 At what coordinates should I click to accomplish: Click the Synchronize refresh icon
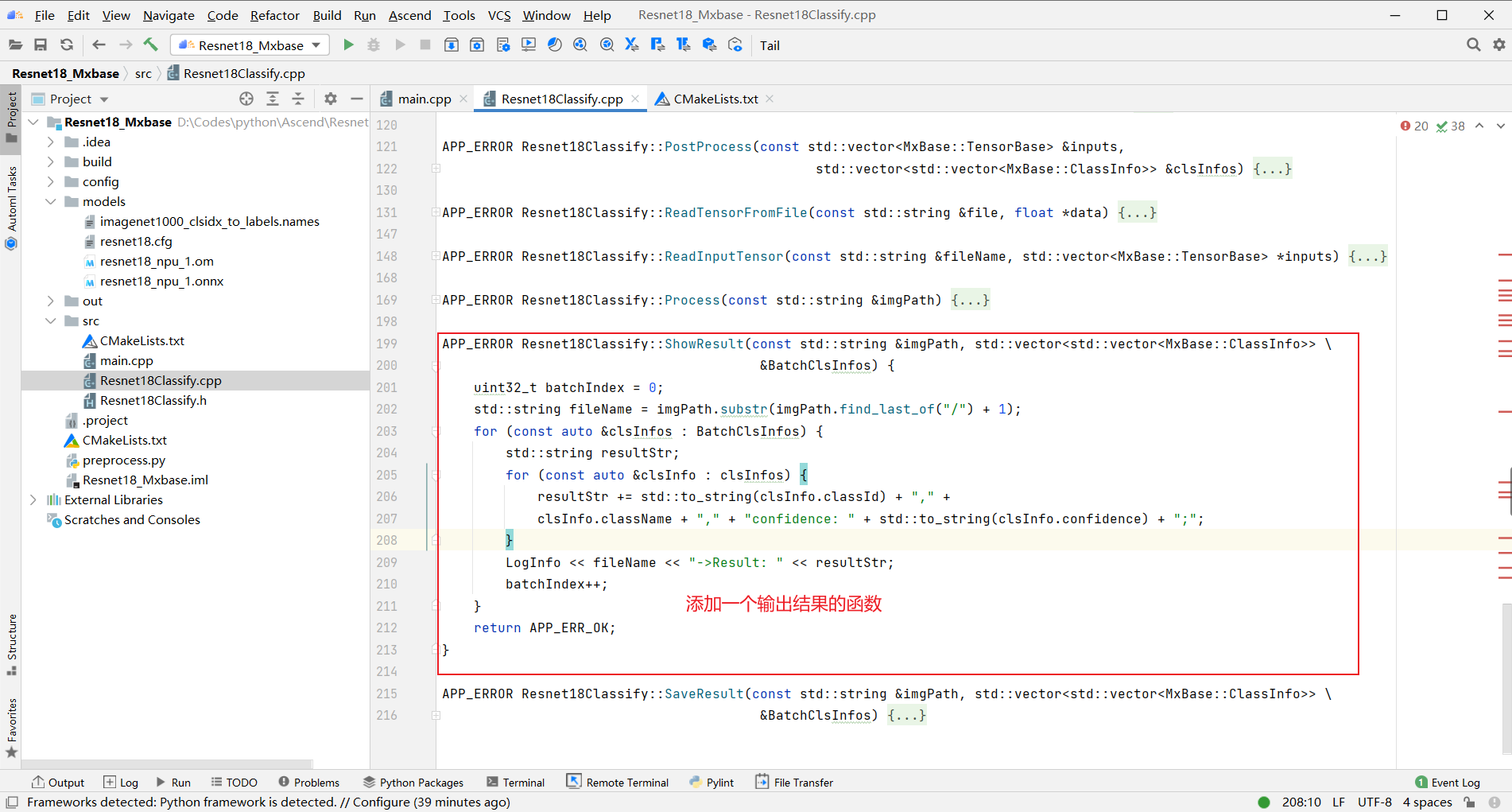pyautogui.click(x=67, y=45)
